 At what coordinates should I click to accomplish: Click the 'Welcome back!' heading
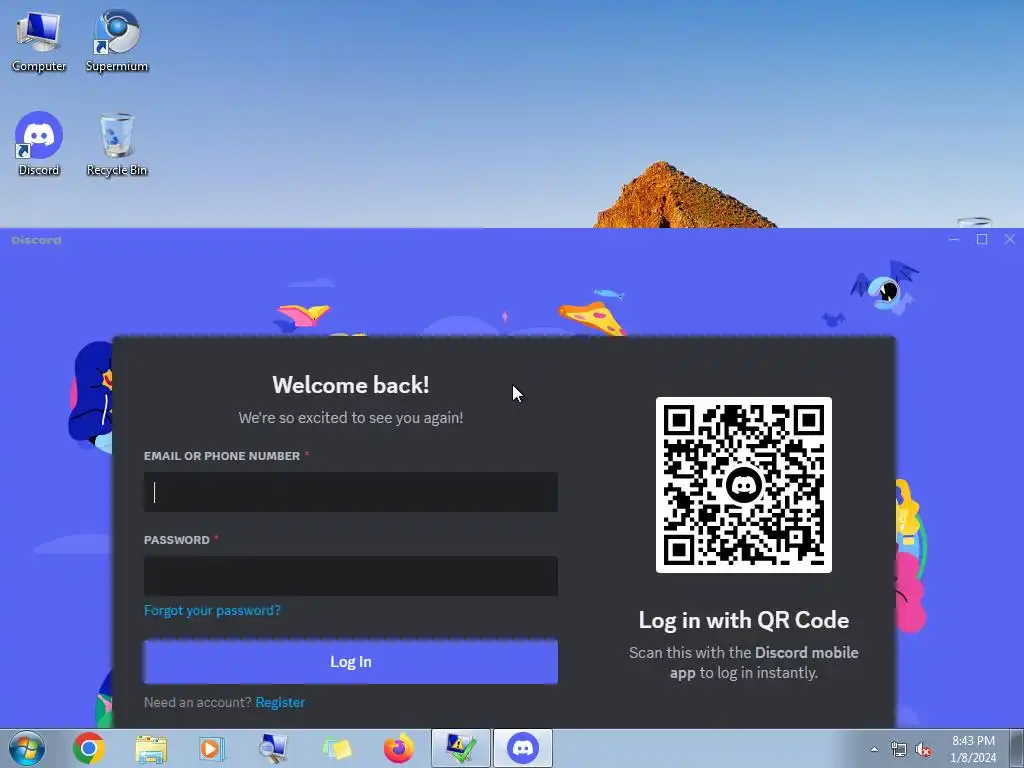[351, 385]
